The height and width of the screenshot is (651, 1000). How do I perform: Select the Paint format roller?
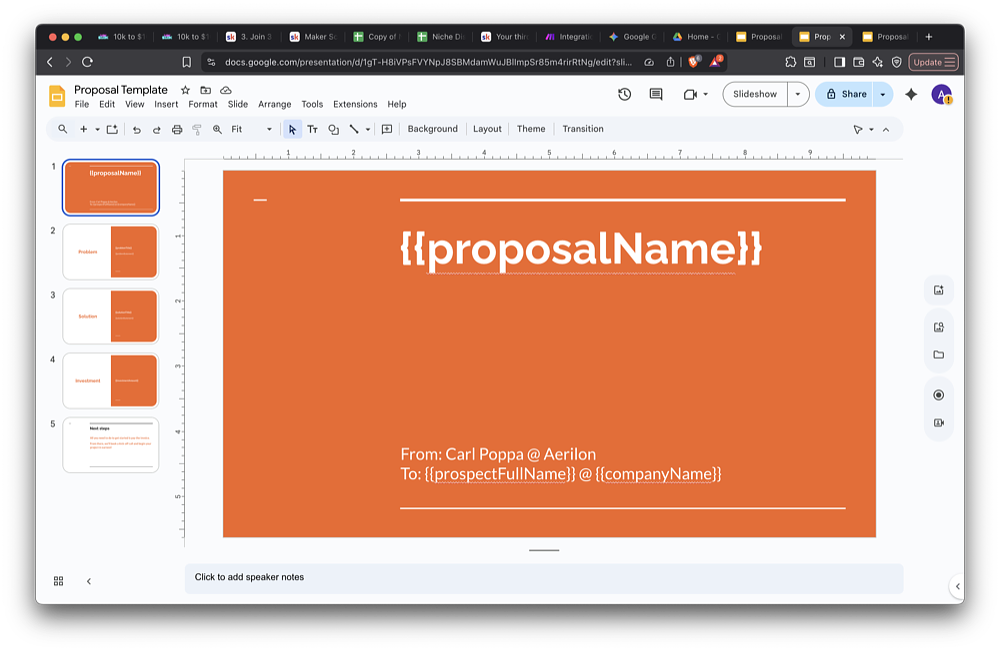197,129
